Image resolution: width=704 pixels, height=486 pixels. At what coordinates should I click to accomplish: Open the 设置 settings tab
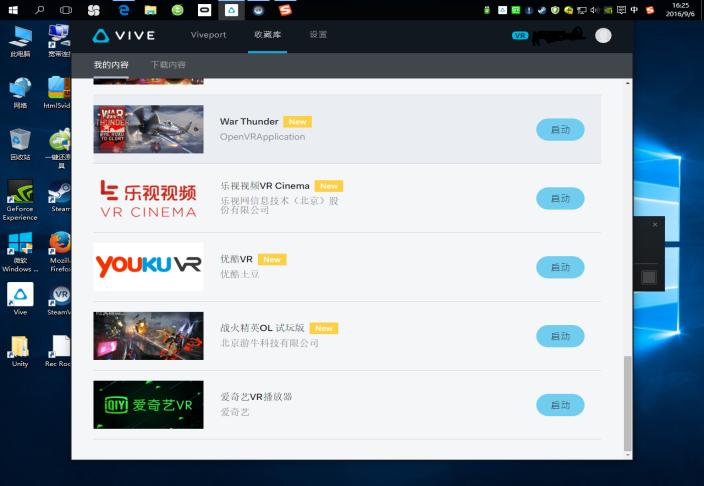tap(318, 35)
